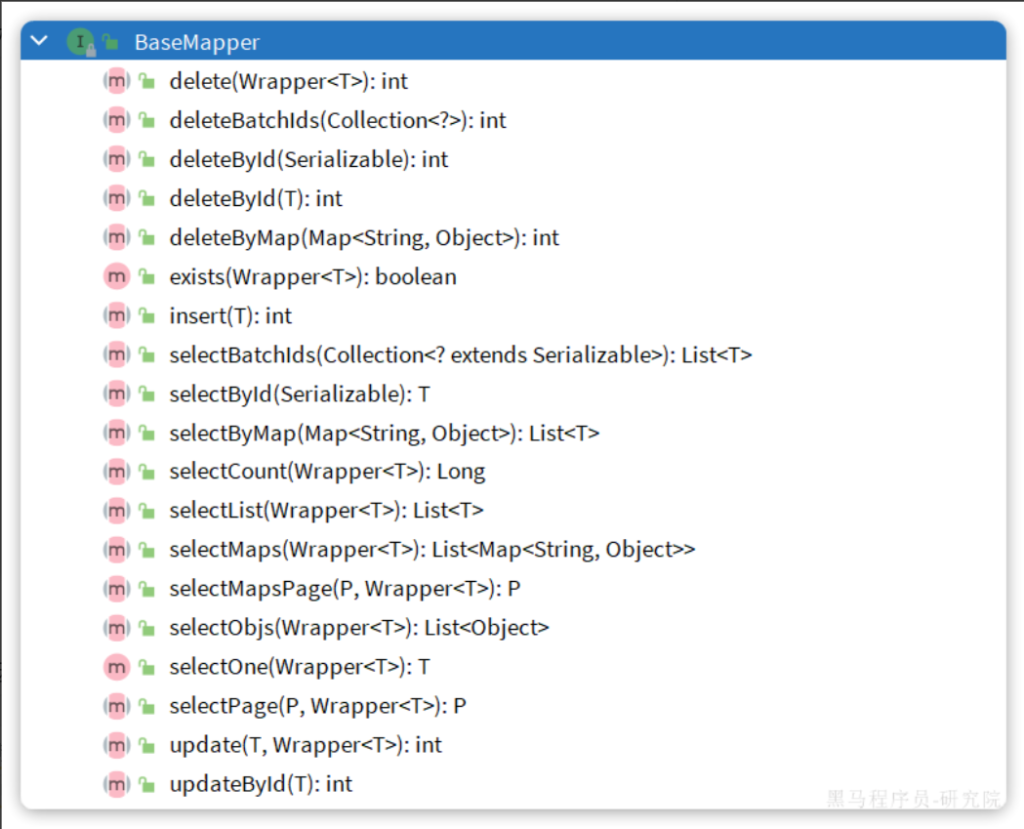Click method icon beside delete(Wrapper<T>)
The width and height of the screenshot is (1024, 829).
[117, 81]
